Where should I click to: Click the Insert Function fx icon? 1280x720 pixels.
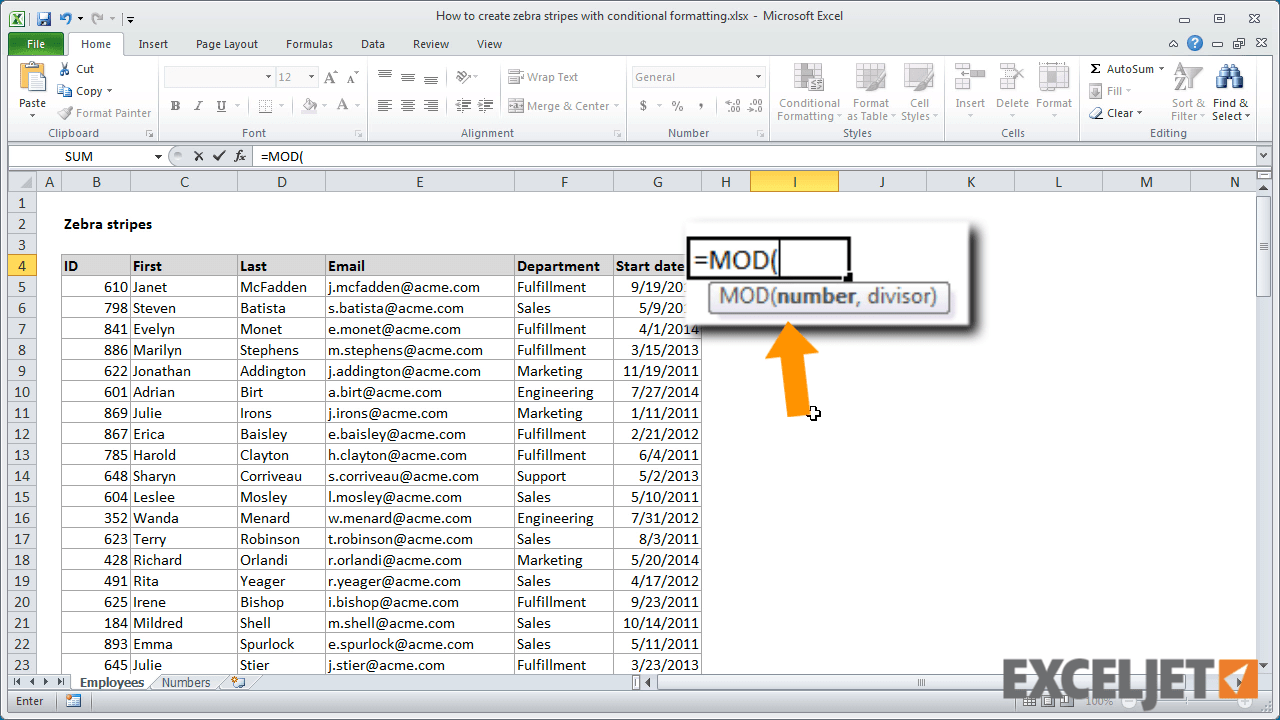click(x=239, y=156)
